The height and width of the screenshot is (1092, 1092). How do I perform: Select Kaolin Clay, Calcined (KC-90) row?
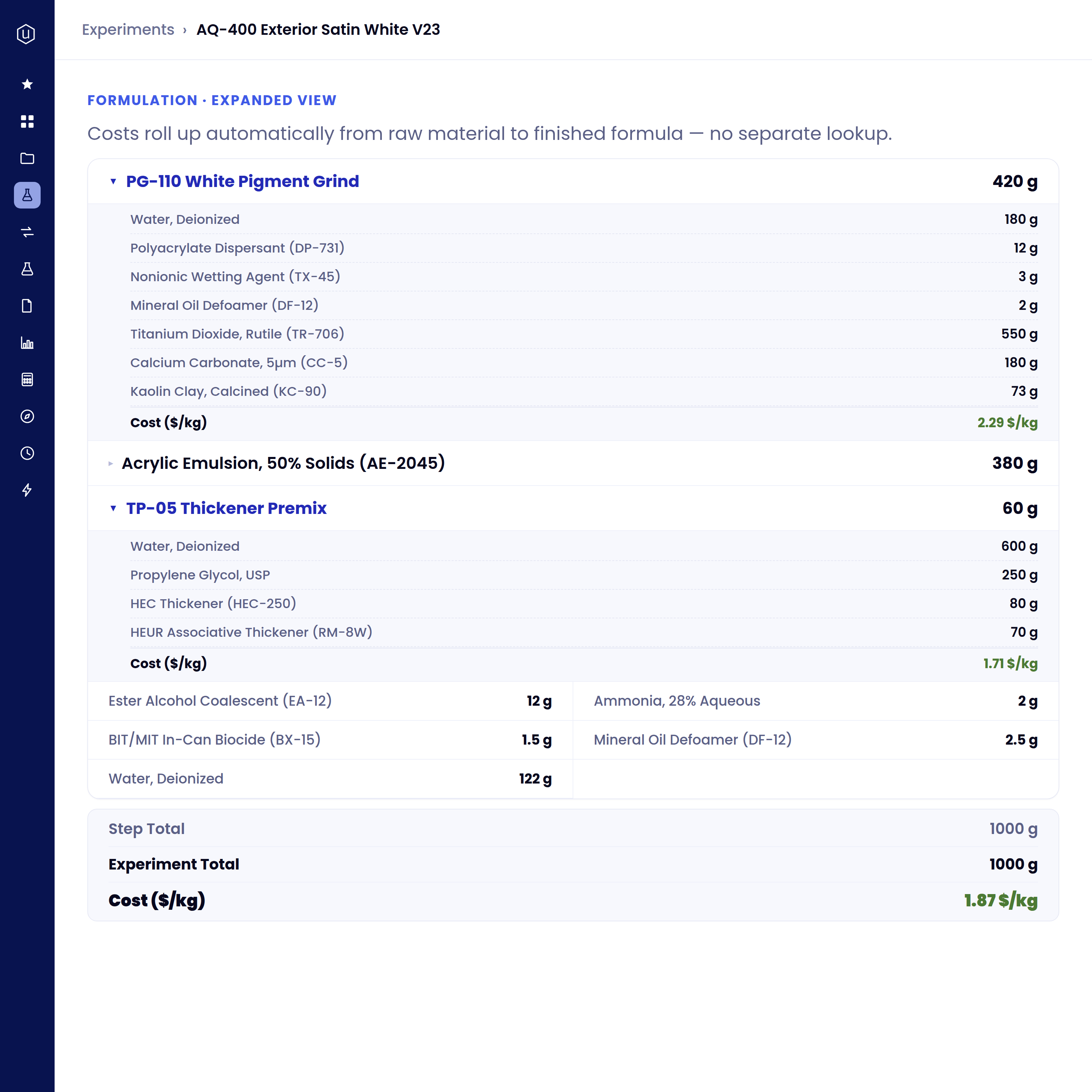(584, 392)
